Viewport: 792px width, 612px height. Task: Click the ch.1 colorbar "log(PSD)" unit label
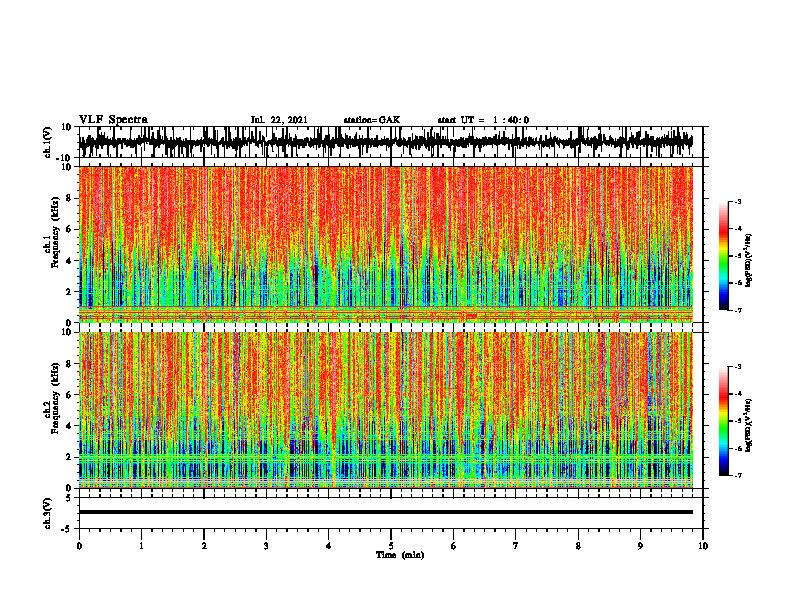coord(749,261)
